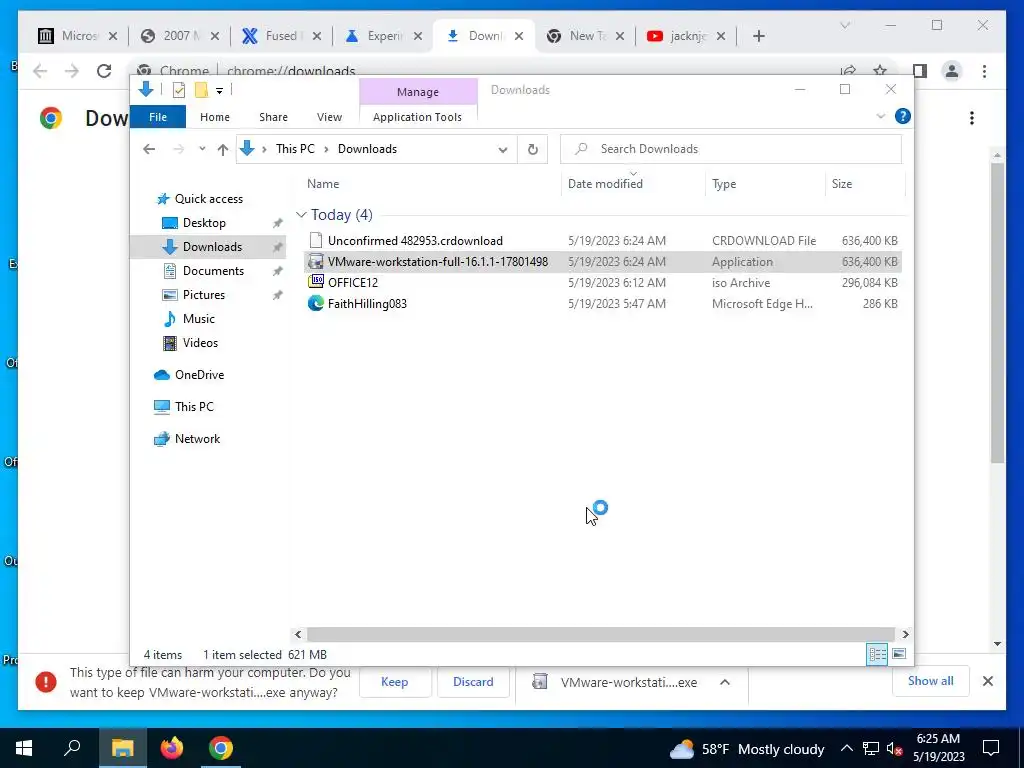Open Chrome's three-dot menu
The height and width of the screenshot is (768, 1024).
984,71
